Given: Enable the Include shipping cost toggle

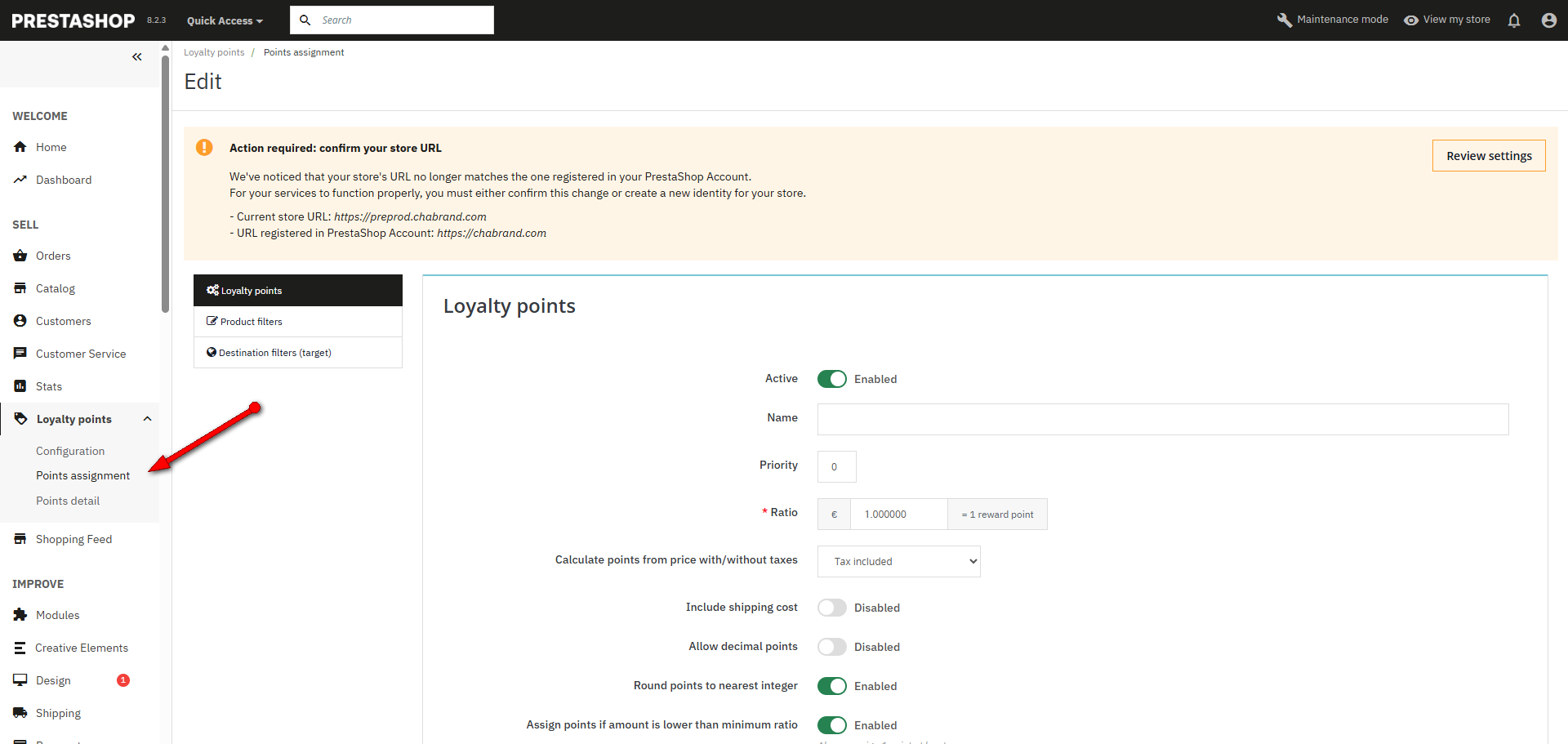Looking at the screenshot, I should (x=831, y=608).
